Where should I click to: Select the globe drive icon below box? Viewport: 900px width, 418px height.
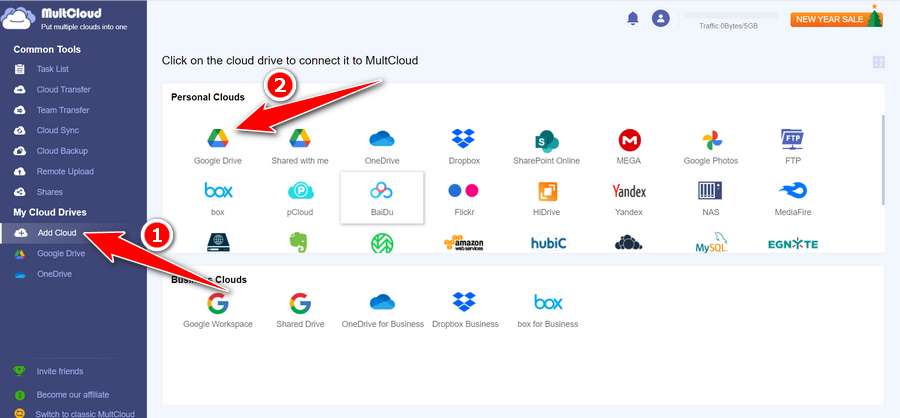(x=218, y=243)
